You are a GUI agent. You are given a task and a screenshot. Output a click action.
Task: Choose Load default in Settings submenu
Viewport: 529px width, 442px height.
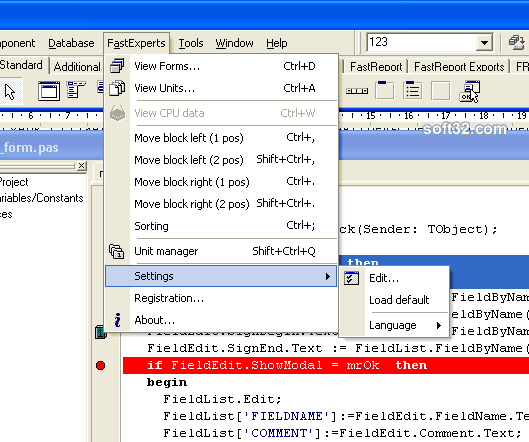tap(394, 300)
